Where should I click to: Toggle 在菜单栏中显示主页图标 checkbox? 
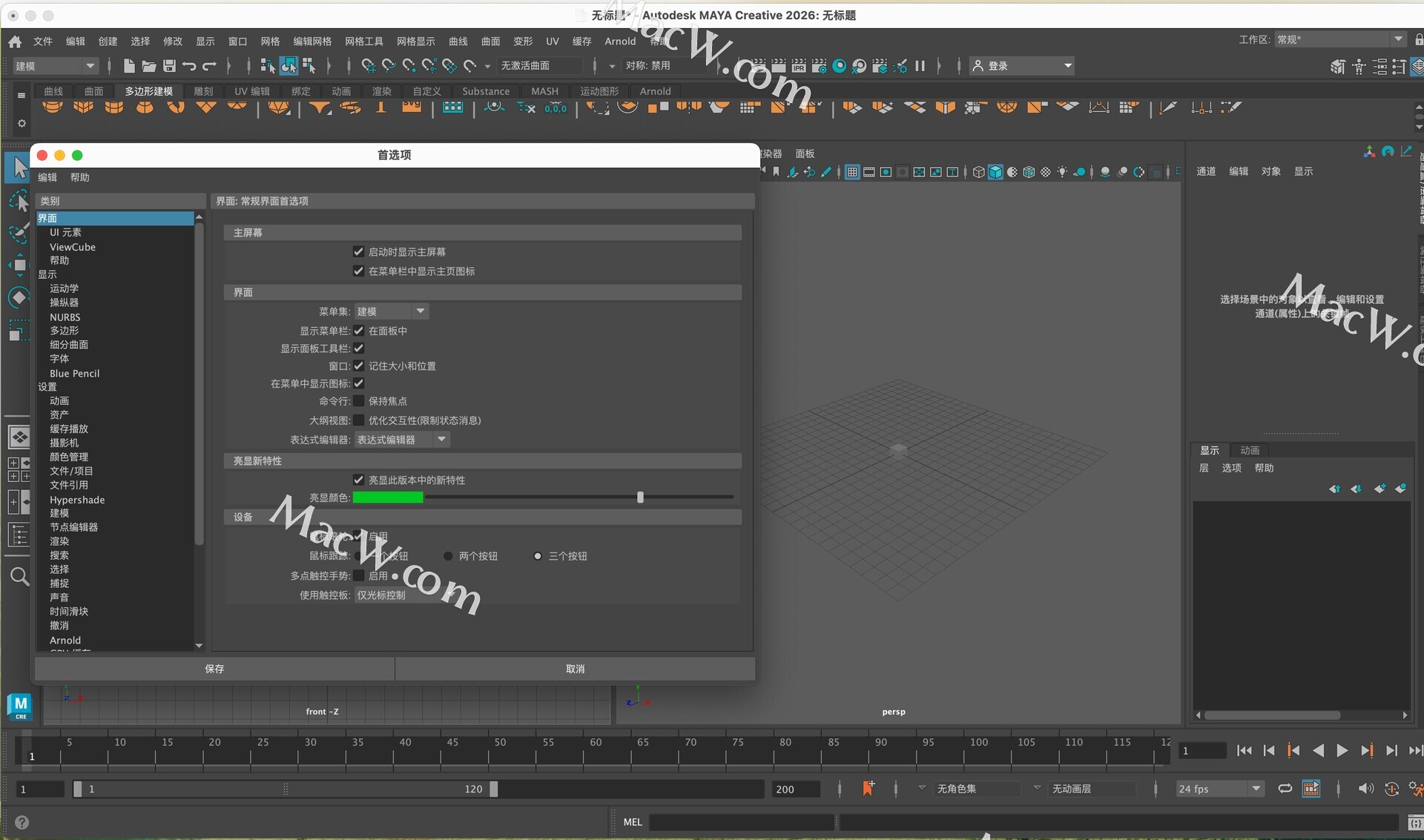click(359, 271)
